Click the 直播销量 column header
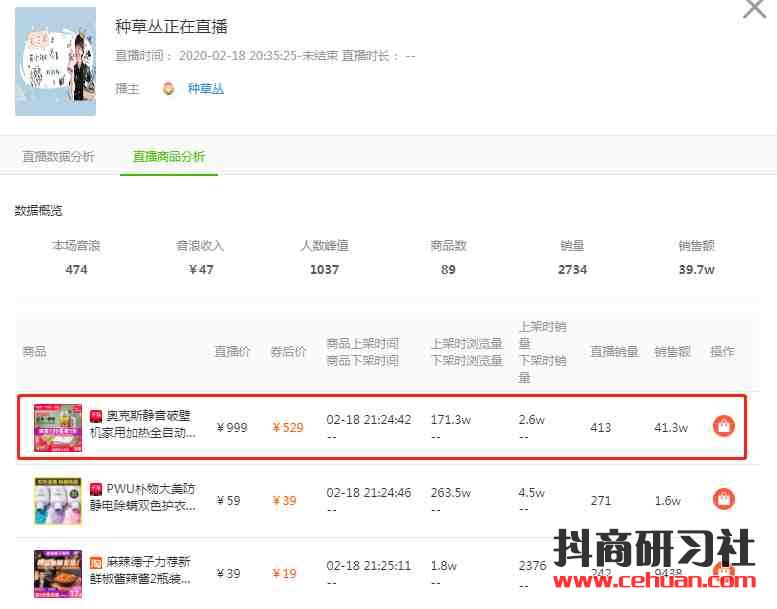The height and width of the screenshot is (609, 777). [x=614, y=352]
